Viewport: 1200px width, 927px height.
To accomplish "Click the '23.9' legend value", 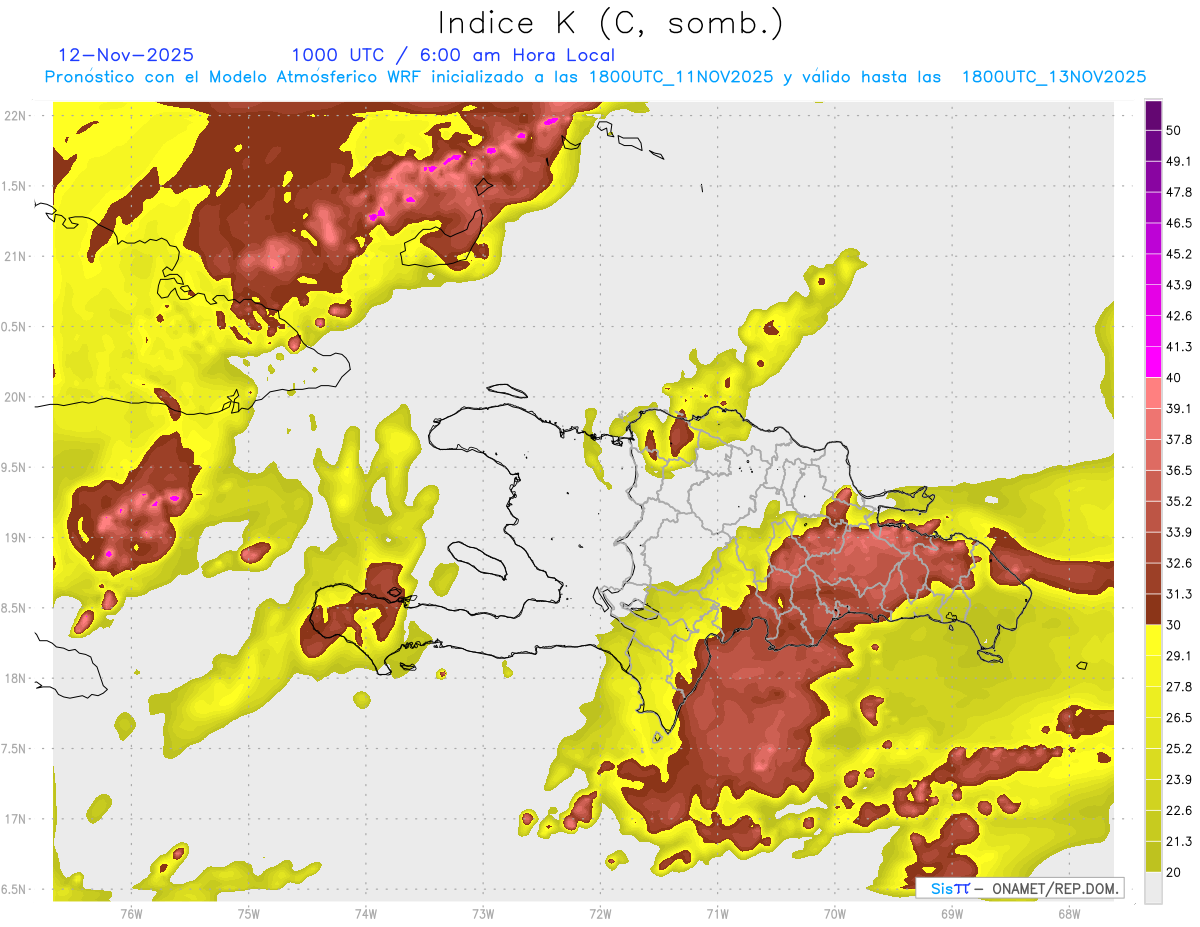I will click(x=1179, y=780).
